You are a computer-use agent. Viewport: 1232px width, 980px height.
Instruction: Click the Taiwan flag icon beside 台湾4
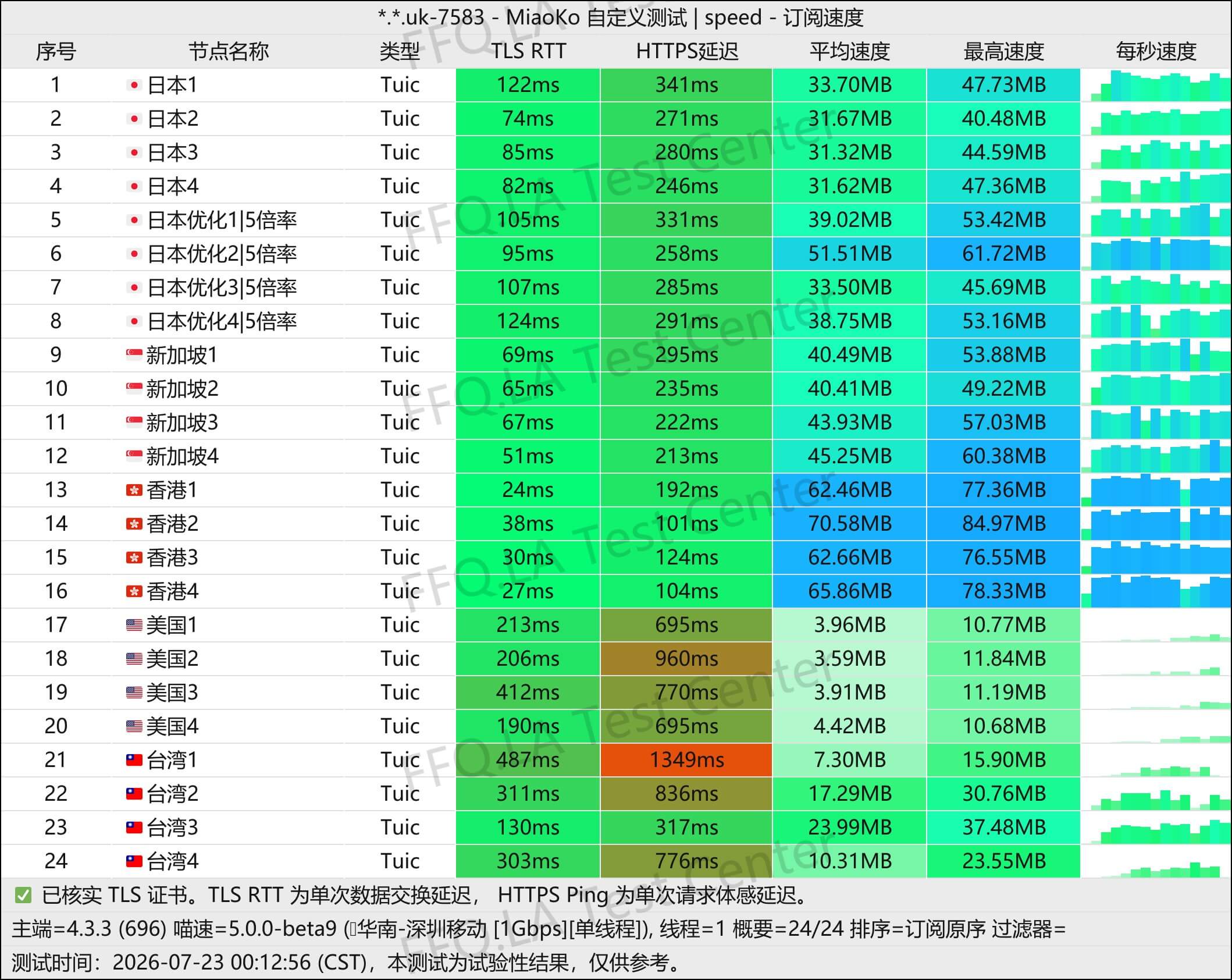pos(134,861)
